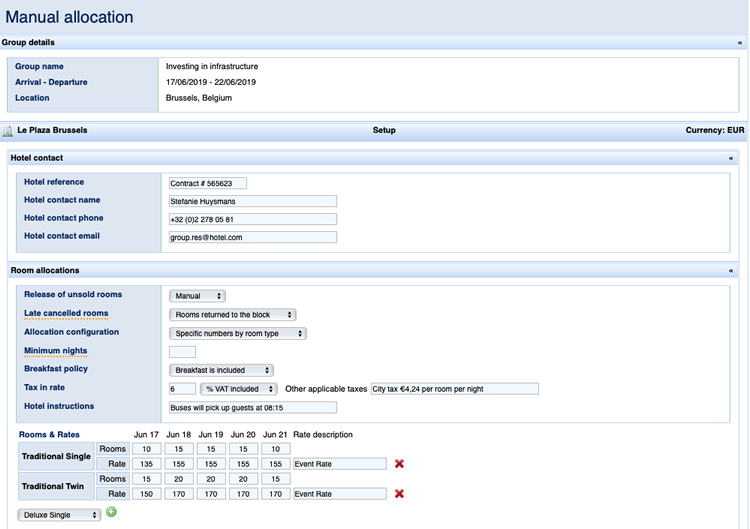The width and height of the screenshot is (750, 529).
Task: Click Traditional Twin rooms field for Jun 17
Action: (x=146, y=479)
